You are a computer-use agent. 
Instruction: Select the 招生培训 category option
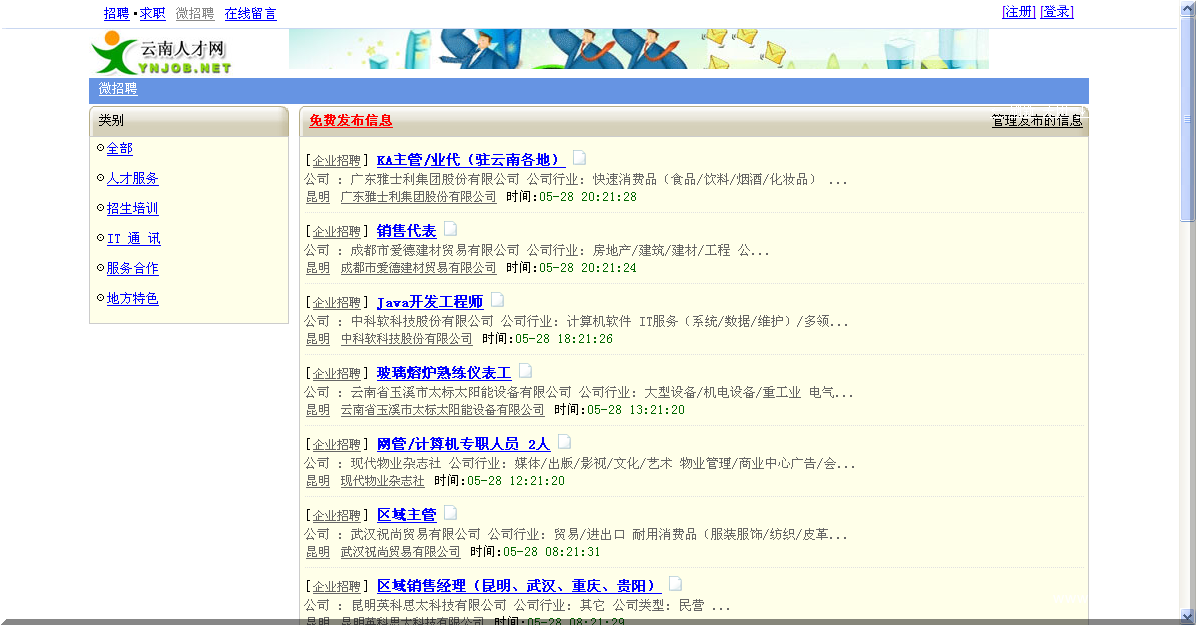click(x=131, y=208)
